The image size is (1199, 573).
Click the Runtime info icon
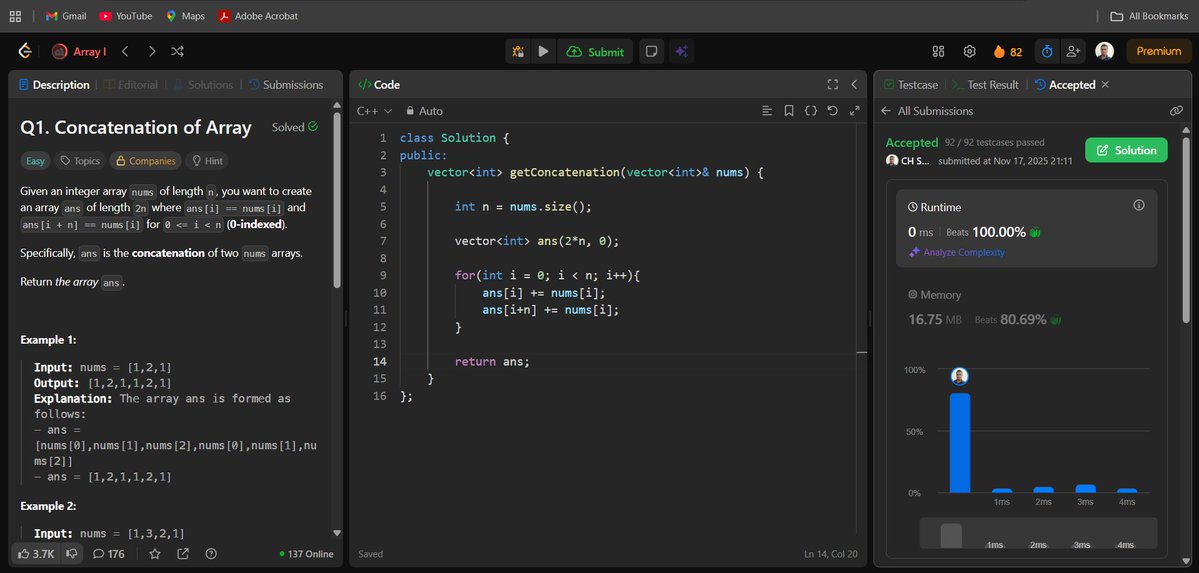pyautogui.click(x=1139, y=205)
